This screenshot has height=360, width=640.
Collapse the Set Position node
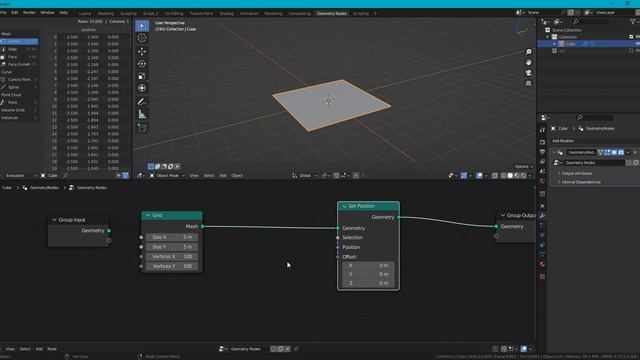click(344, 206)
